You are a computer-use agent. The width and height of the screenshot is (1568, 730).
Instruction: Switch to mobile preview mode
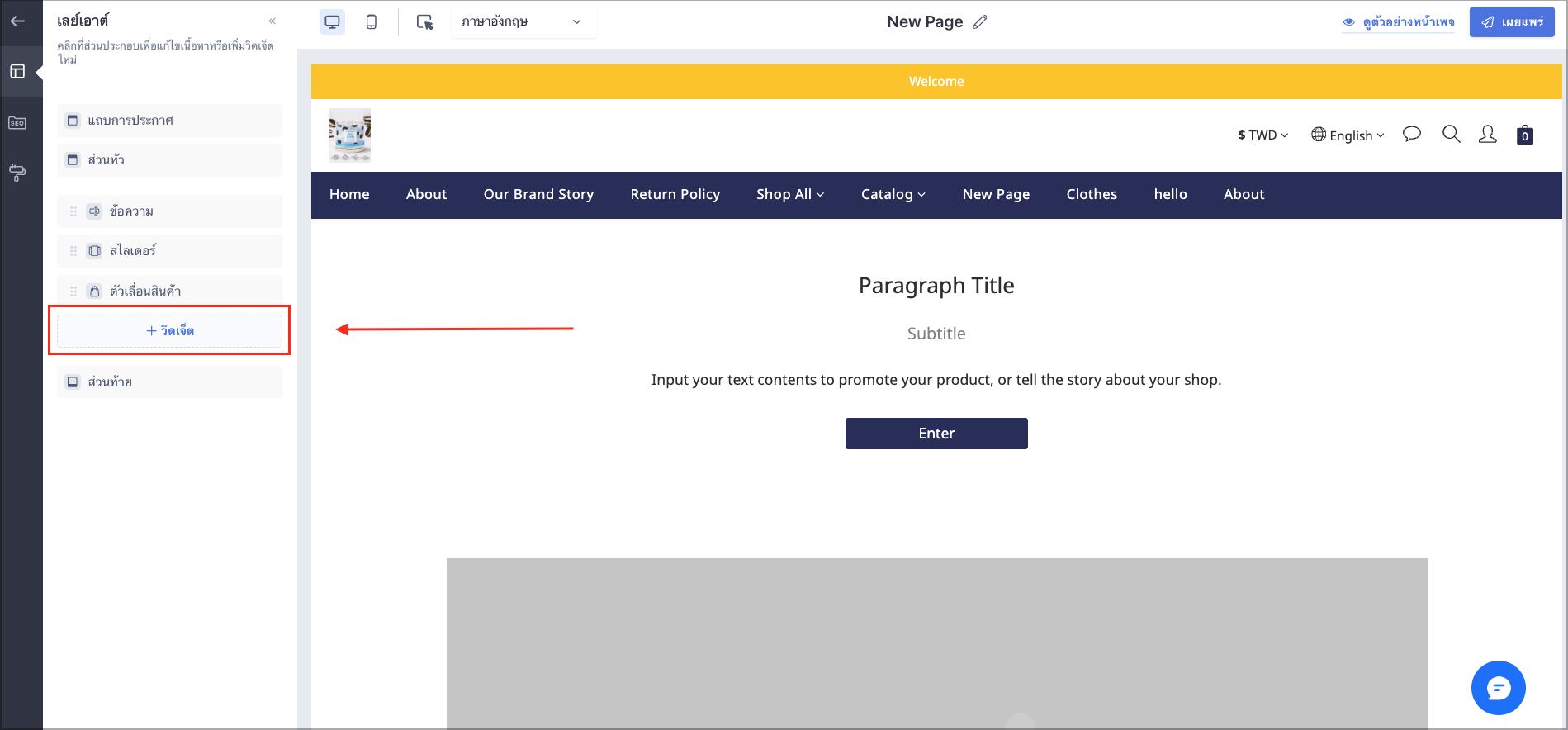[x=372, y=22]
